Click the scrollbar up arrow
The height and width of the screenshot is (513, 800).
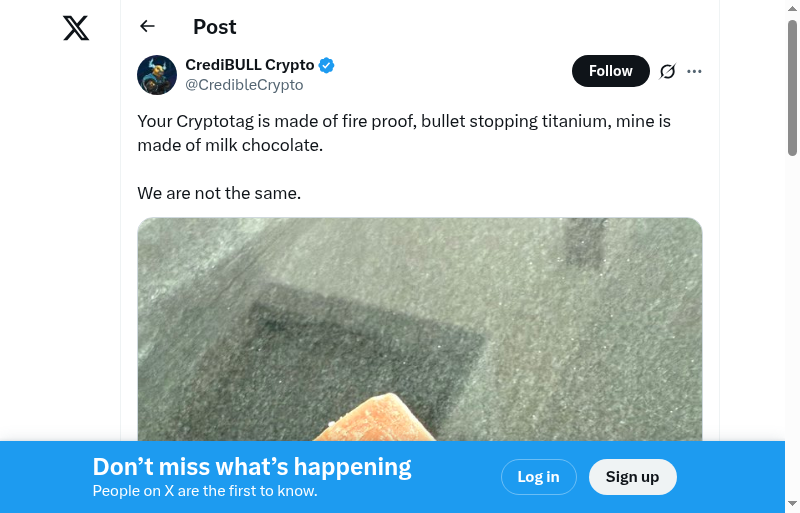(x=792, y=9)
